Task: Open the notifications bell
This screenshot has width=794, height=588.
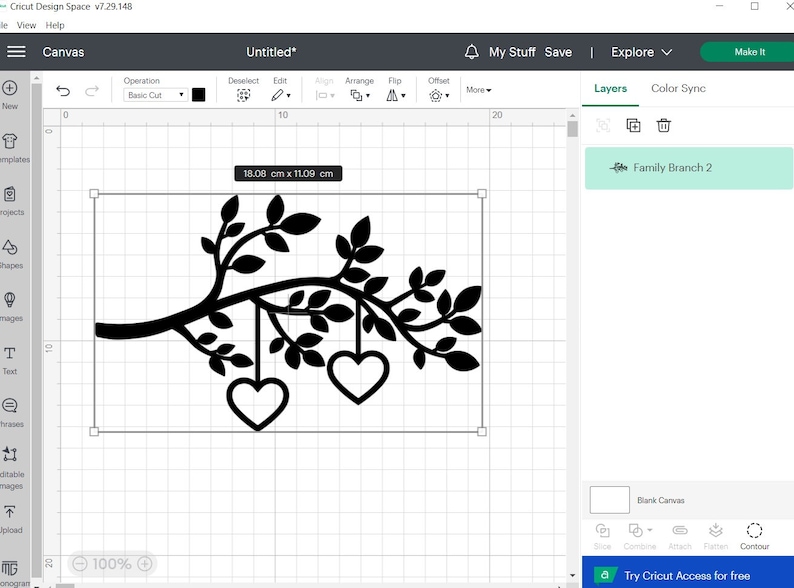Action: pos(472,52)
